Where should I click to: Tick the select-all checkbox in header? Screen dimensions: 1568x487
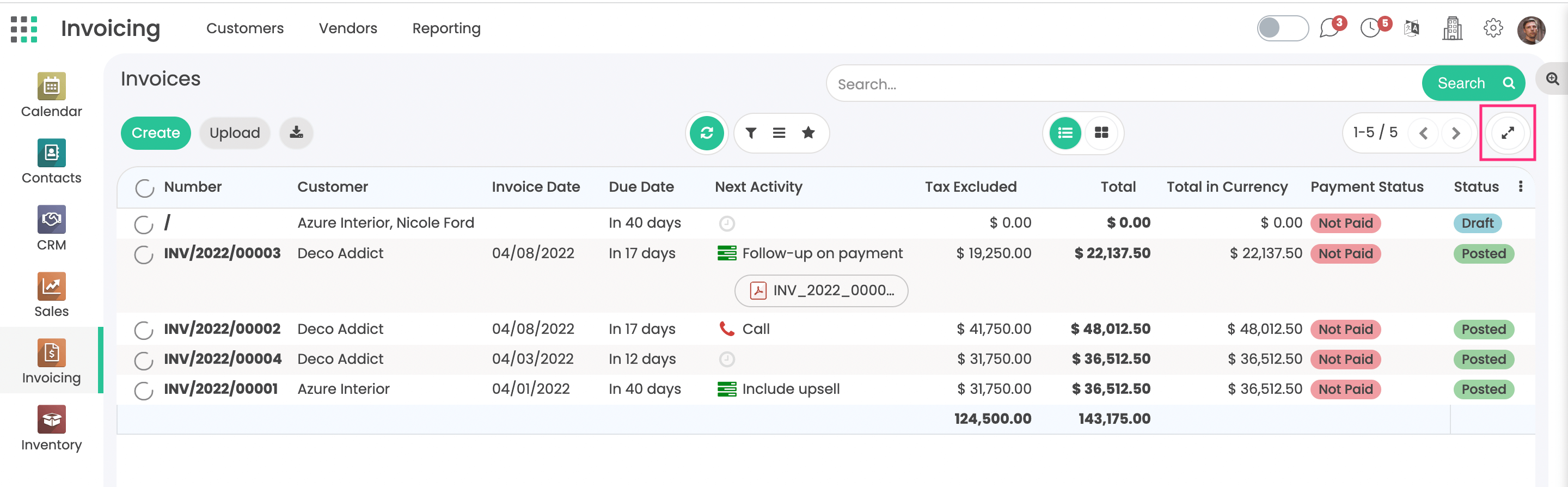point(144,188)
